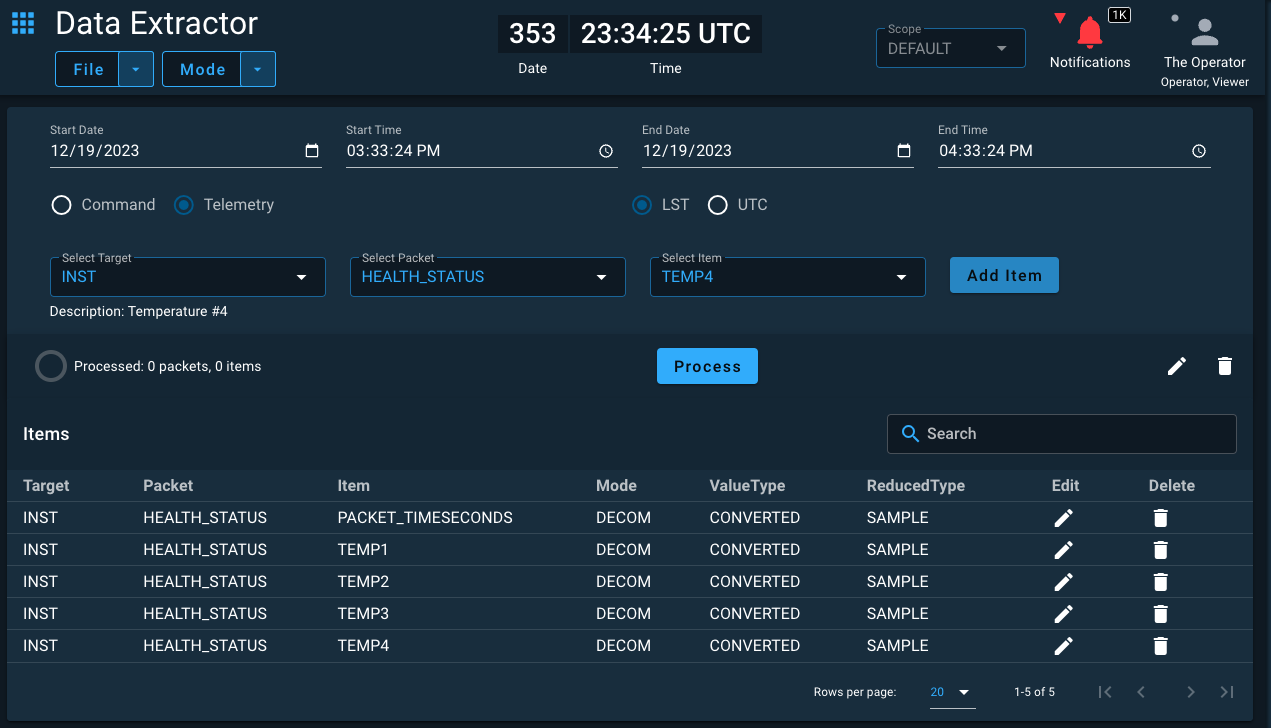Open the Select Item TEMP4 dropdown

[x=788, y=277]
